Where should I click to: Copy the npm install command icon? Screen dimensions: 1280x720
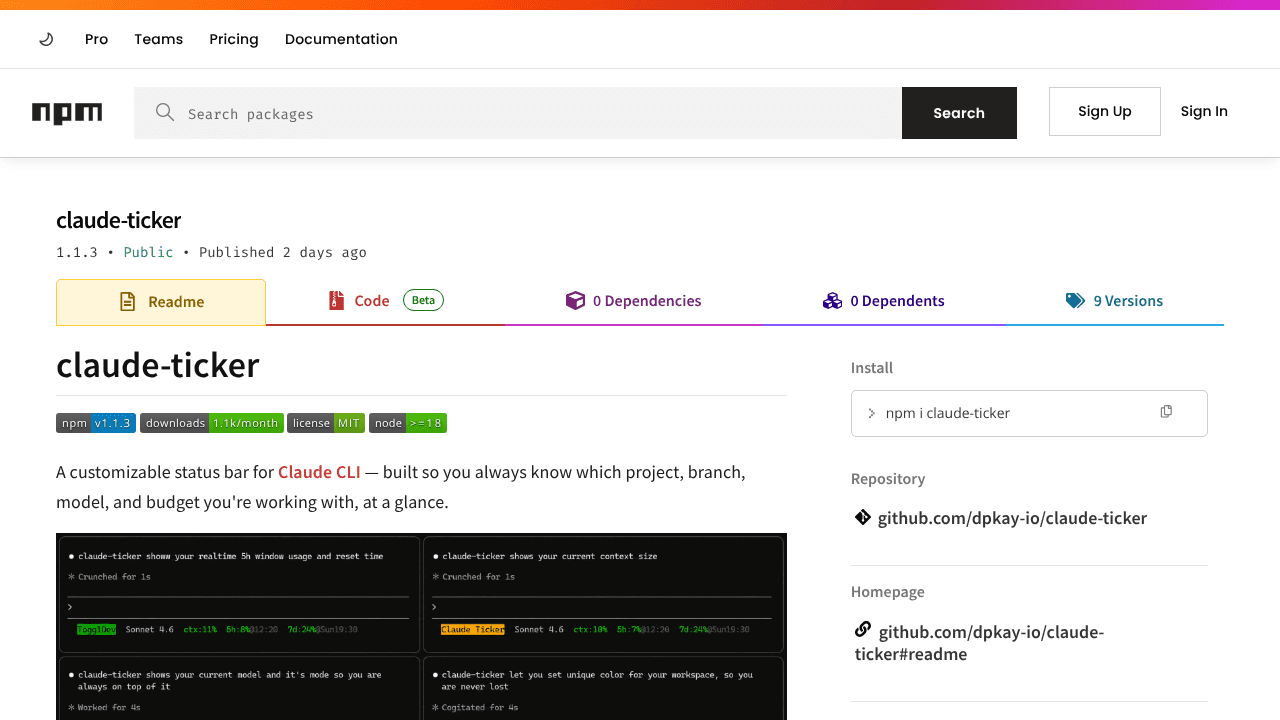coord(1166,412)
